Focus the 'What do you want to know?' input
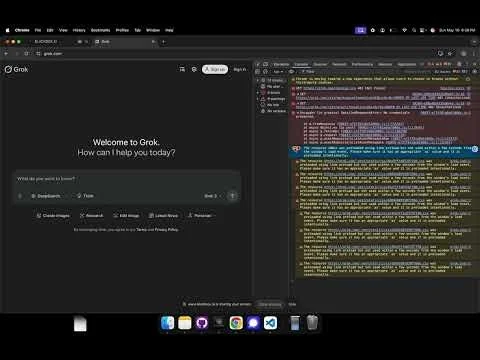The image size is (480, 360). (x=127, y=179)
